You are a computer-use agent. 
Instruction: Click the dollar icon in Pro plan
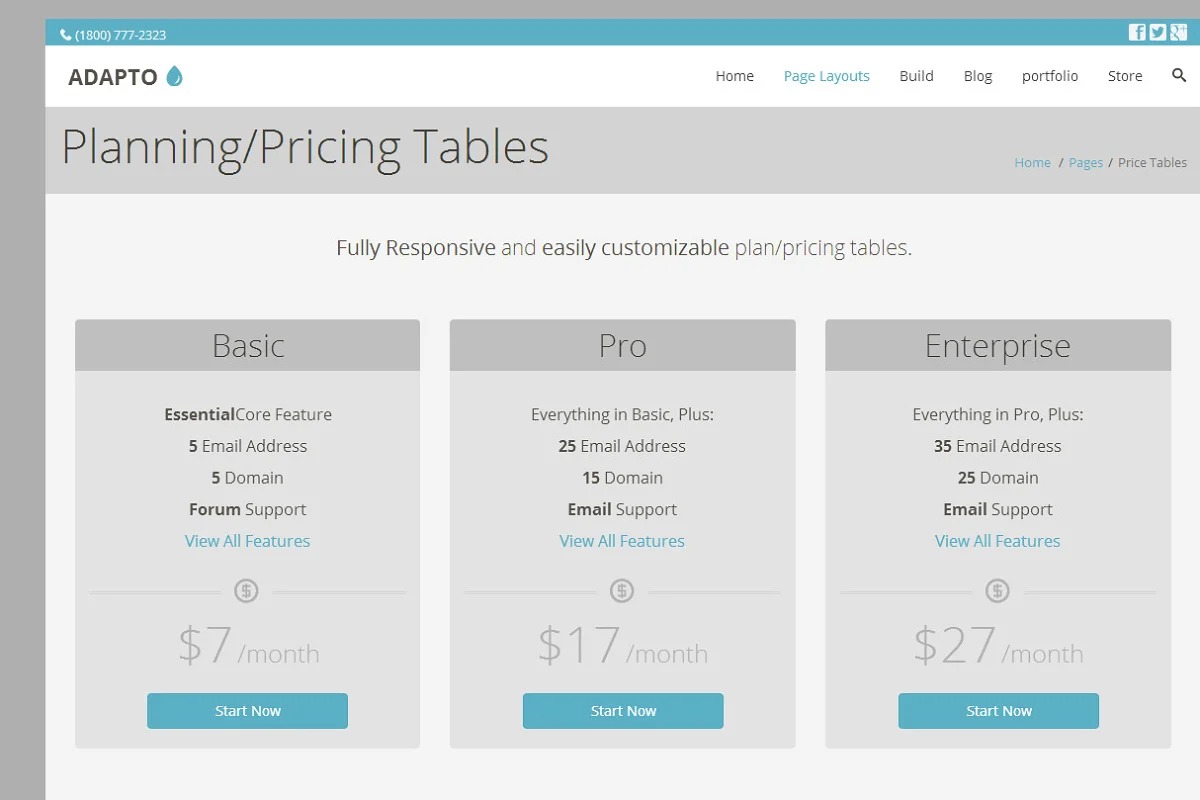coord(622,591)
